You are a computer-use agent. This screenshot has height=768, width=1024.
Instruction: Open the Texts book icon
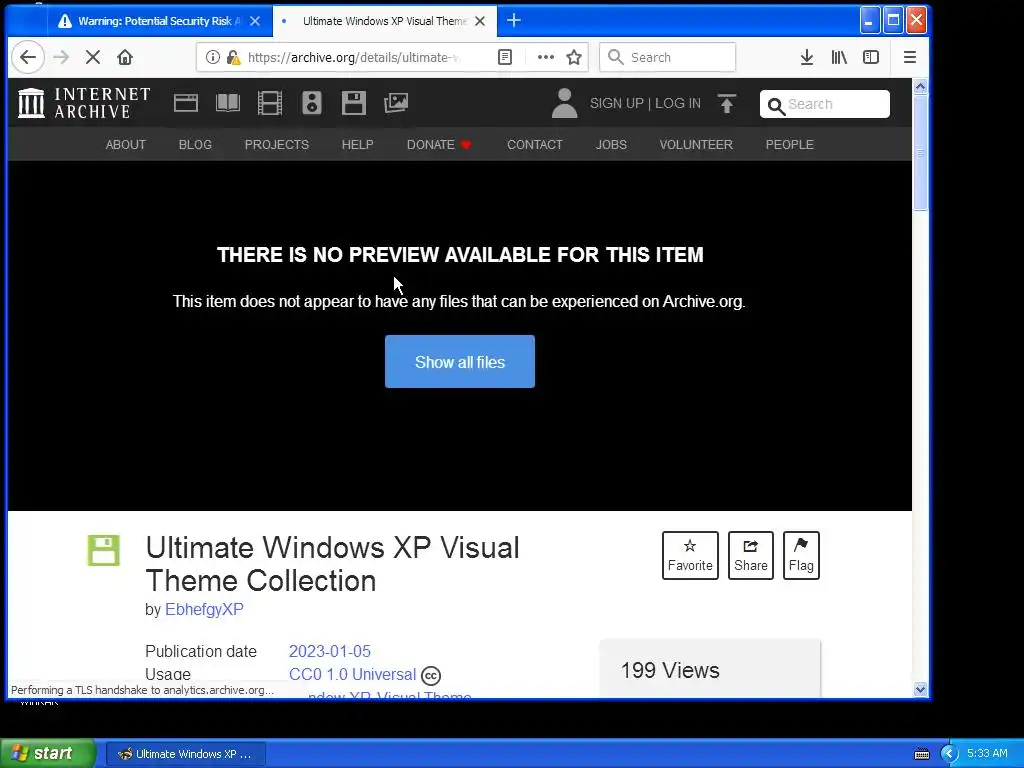(x=228, y=103)
